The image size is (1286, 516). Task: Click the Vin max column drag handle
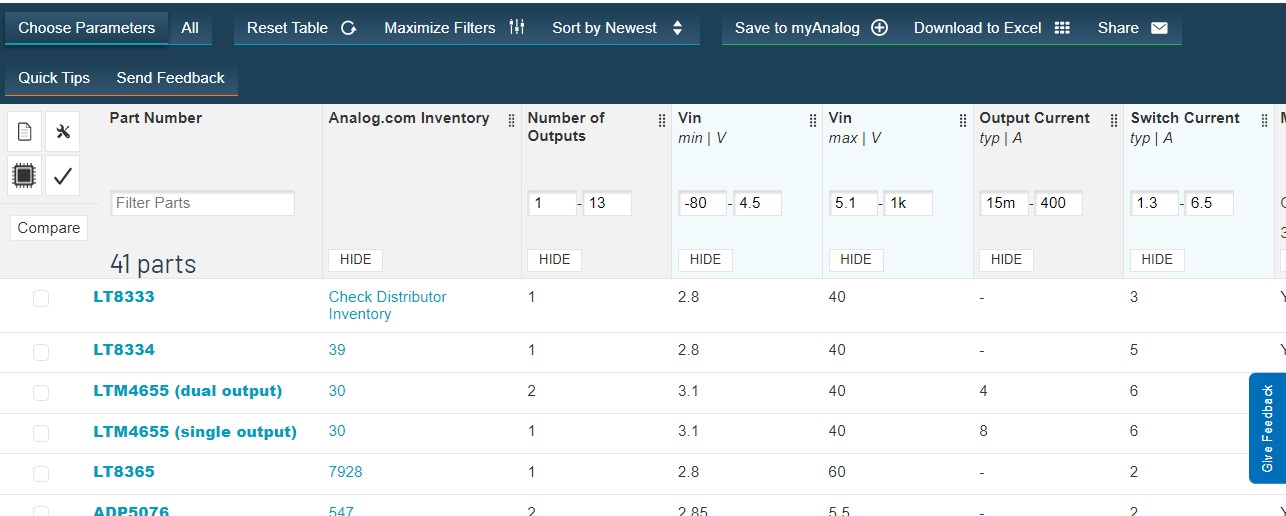[x=963, y=120]
